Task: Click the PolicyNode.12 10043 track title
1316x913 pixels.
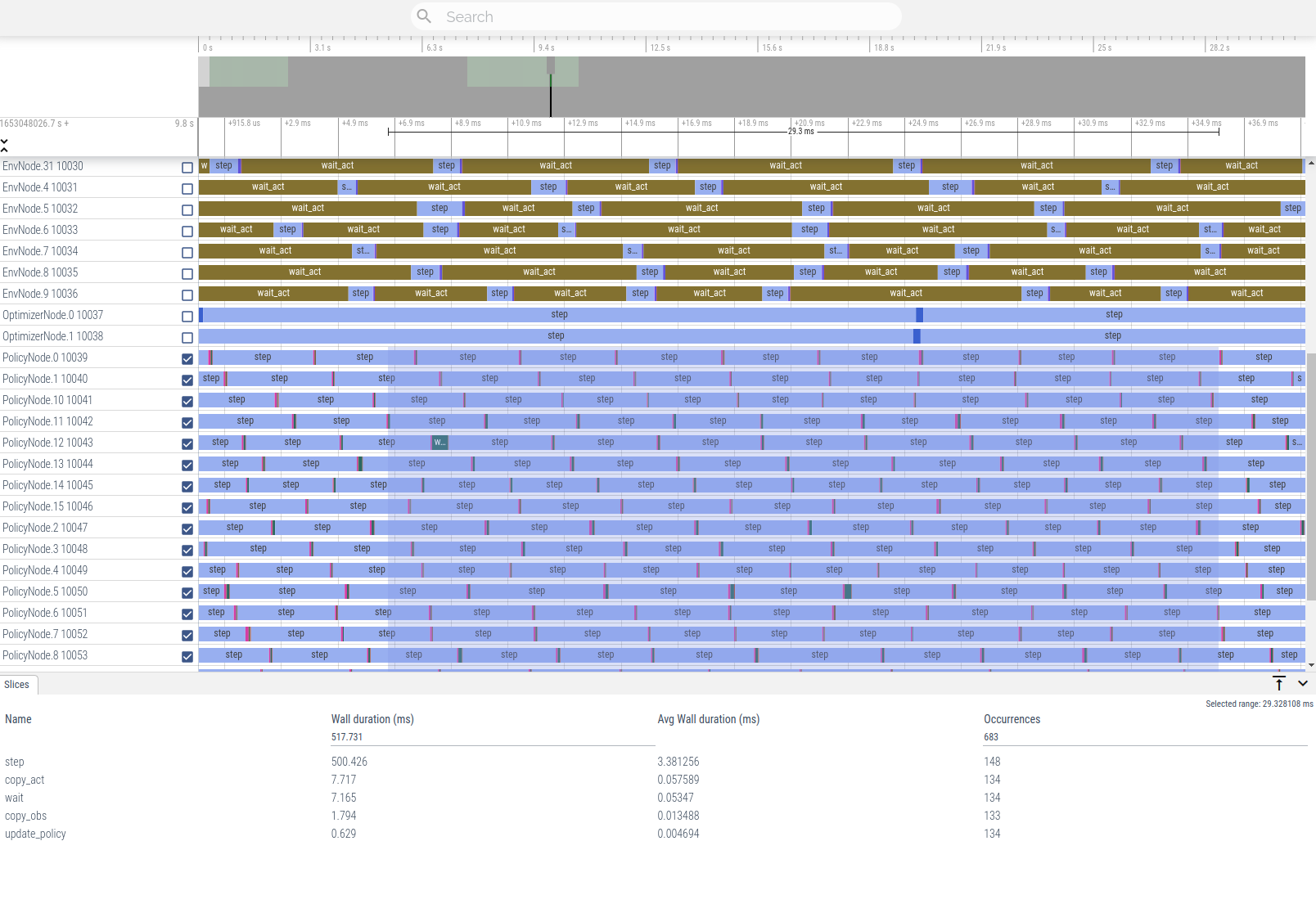Action: [x=47, y=443]
